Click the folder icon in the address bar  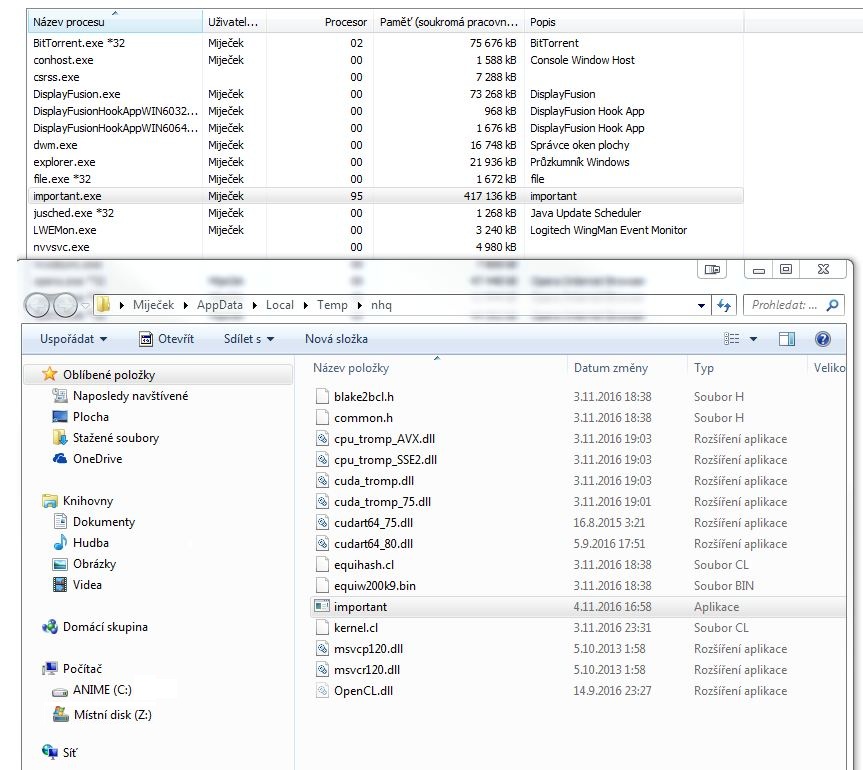pyautogui.click(x=103, y=305)
